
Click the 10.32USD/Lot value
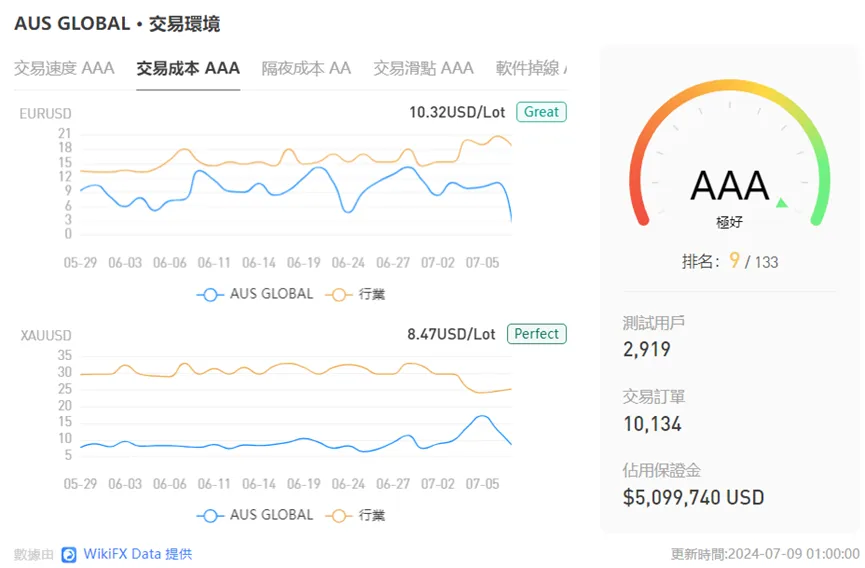(457, 112)
